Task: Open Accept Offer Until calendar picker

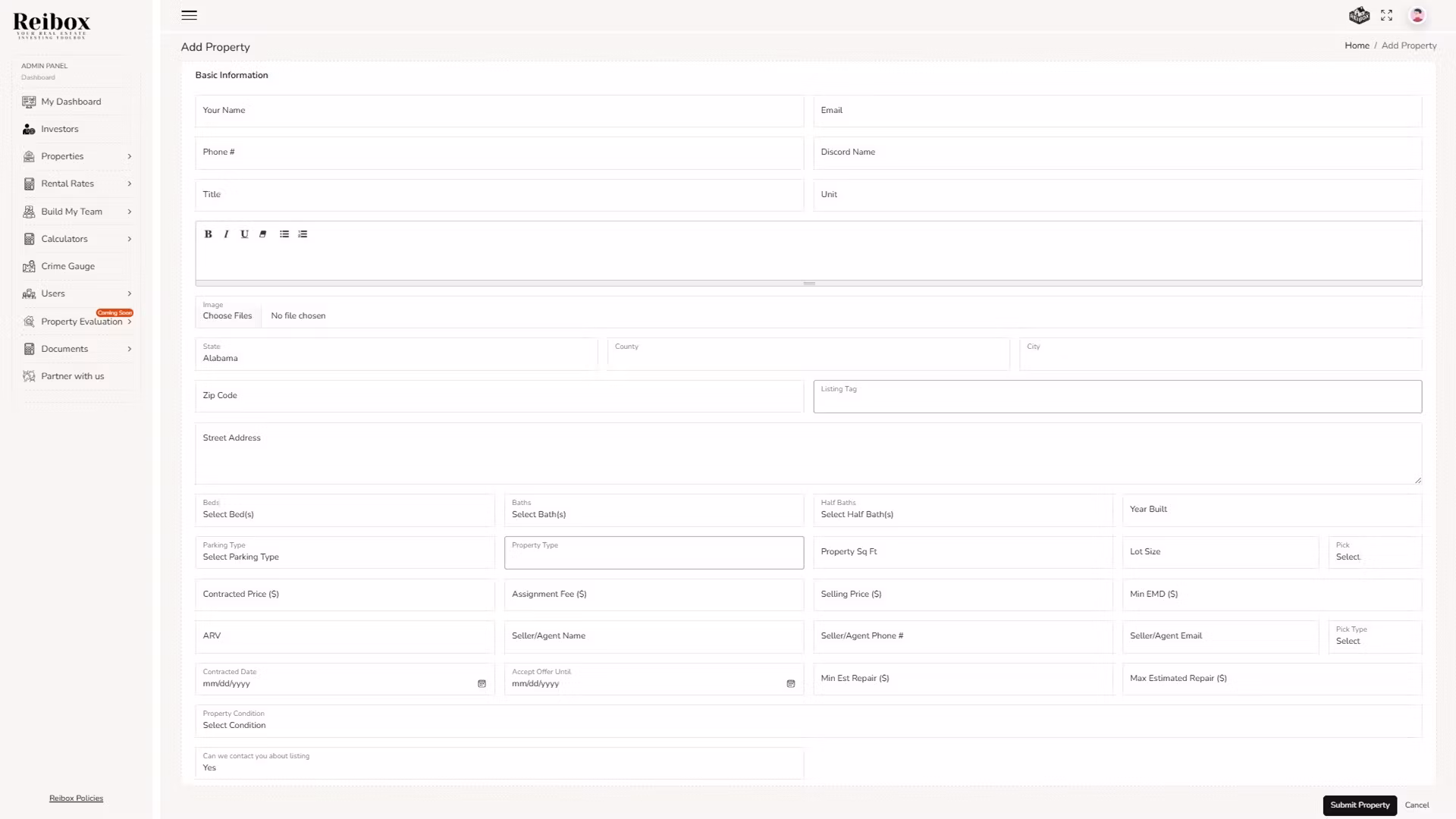Action: click(x=790, y=684)
